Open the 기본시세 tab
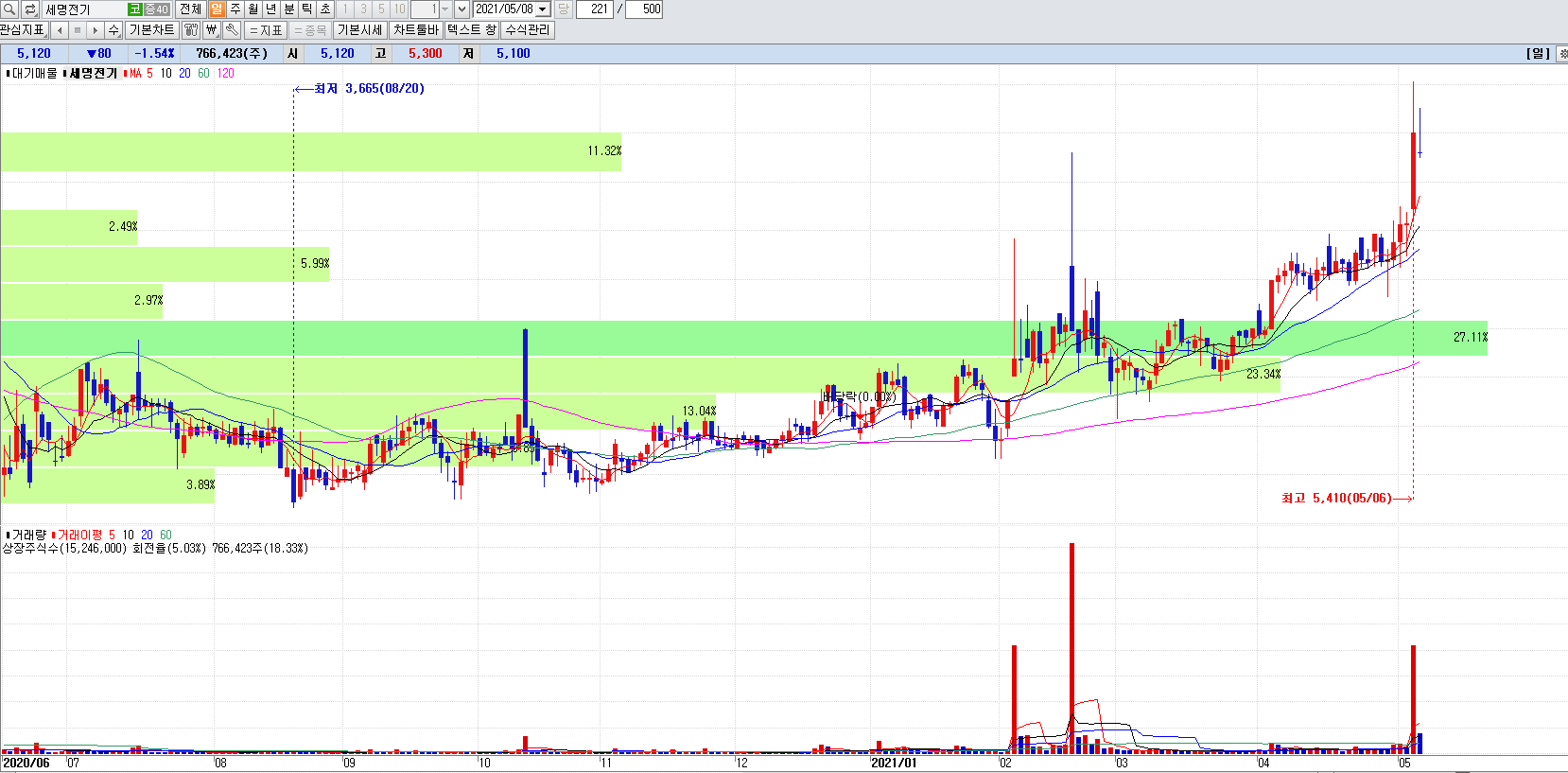The height and width of the screenshot is (773, 1568). point(359,30)
